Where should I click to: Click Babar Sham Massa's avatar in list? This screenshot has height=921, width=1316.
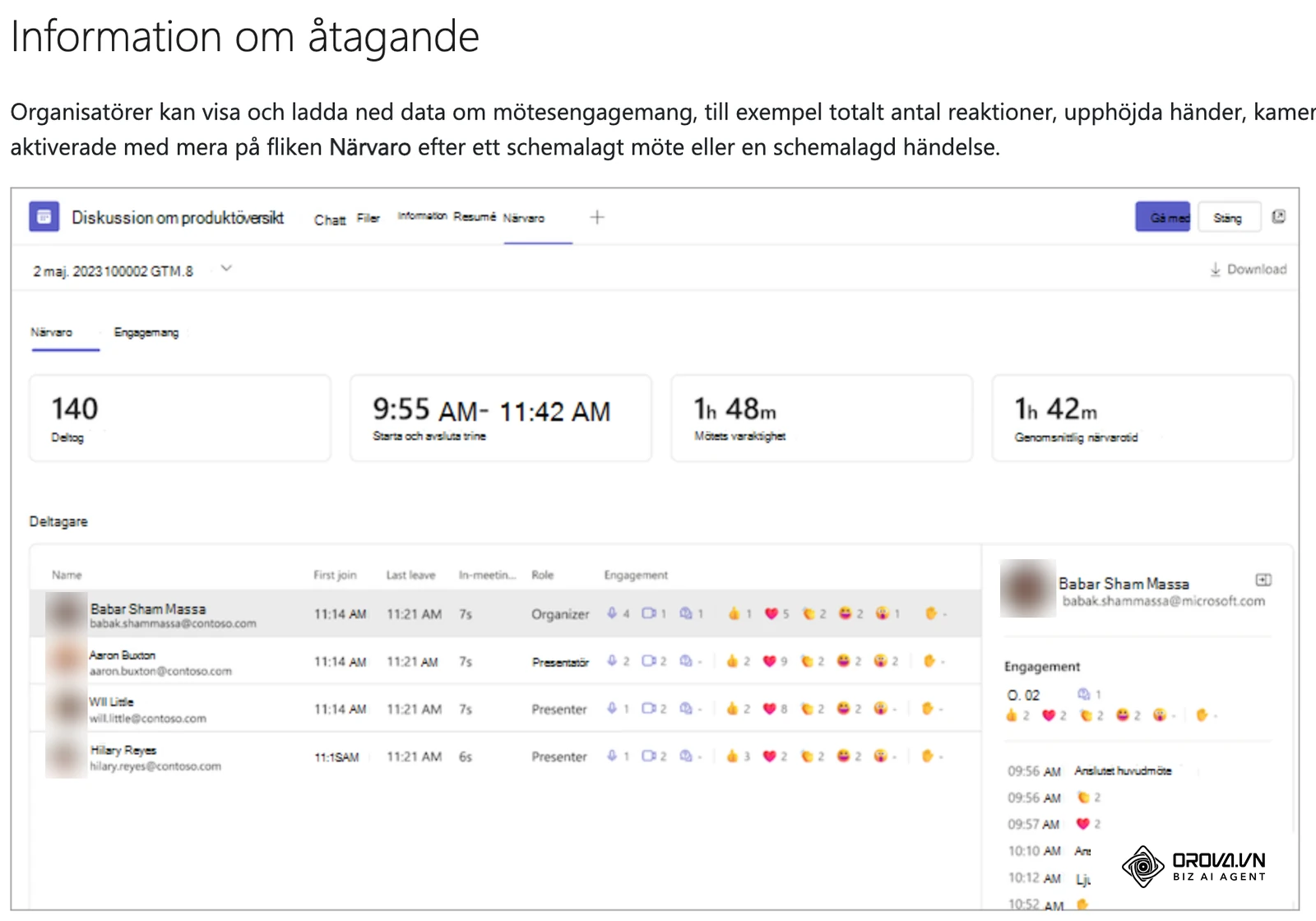[67, 613]
